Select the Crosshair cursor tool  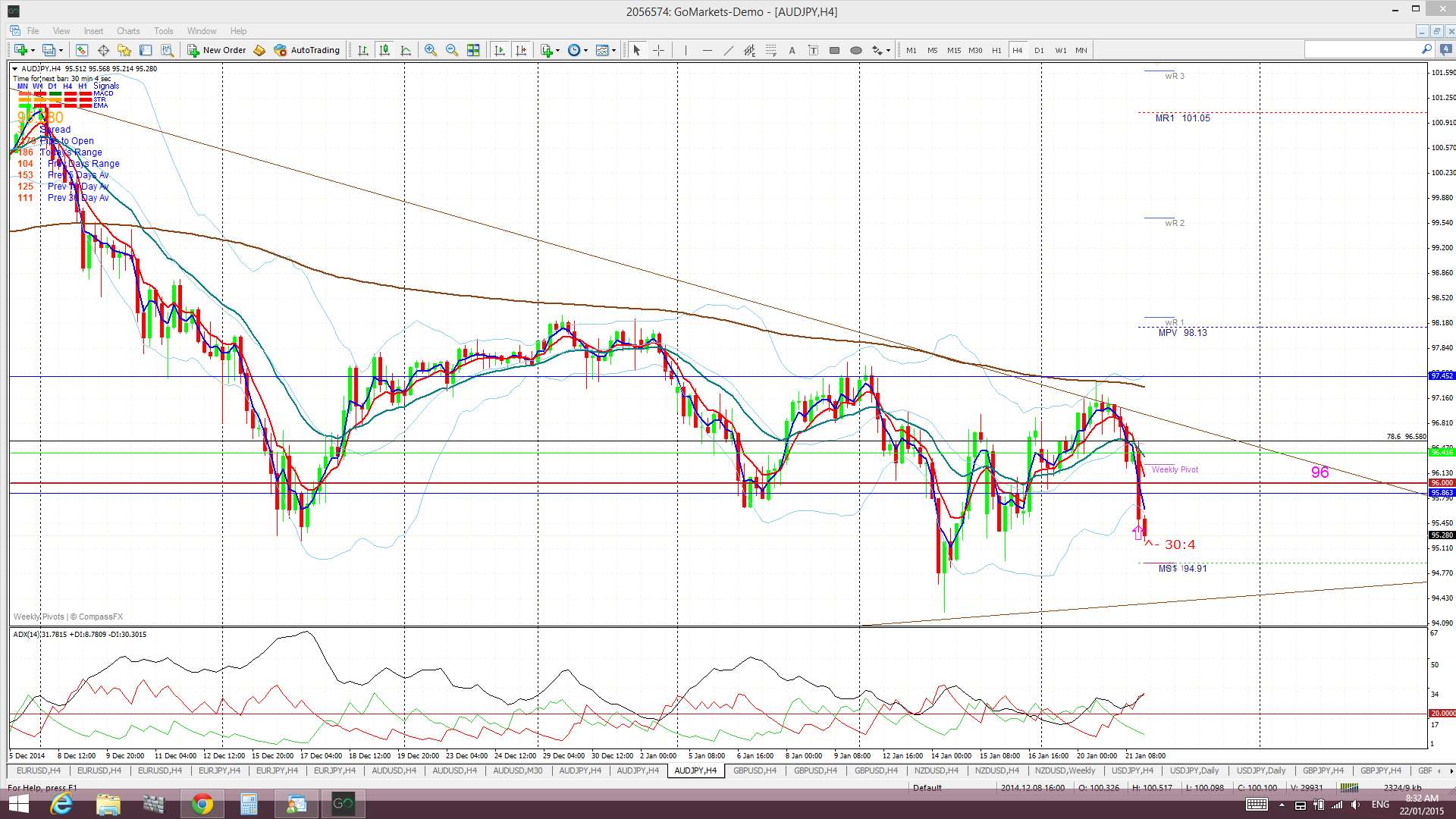click(x=658, y=50)
